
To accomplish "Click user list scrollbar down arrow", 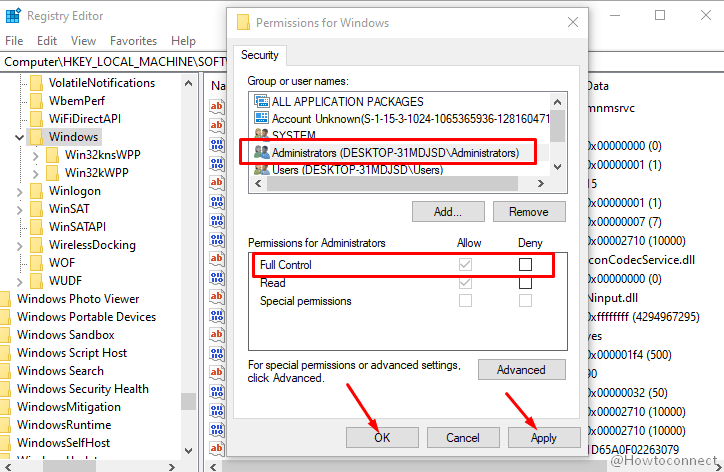I will click(557, 167).
